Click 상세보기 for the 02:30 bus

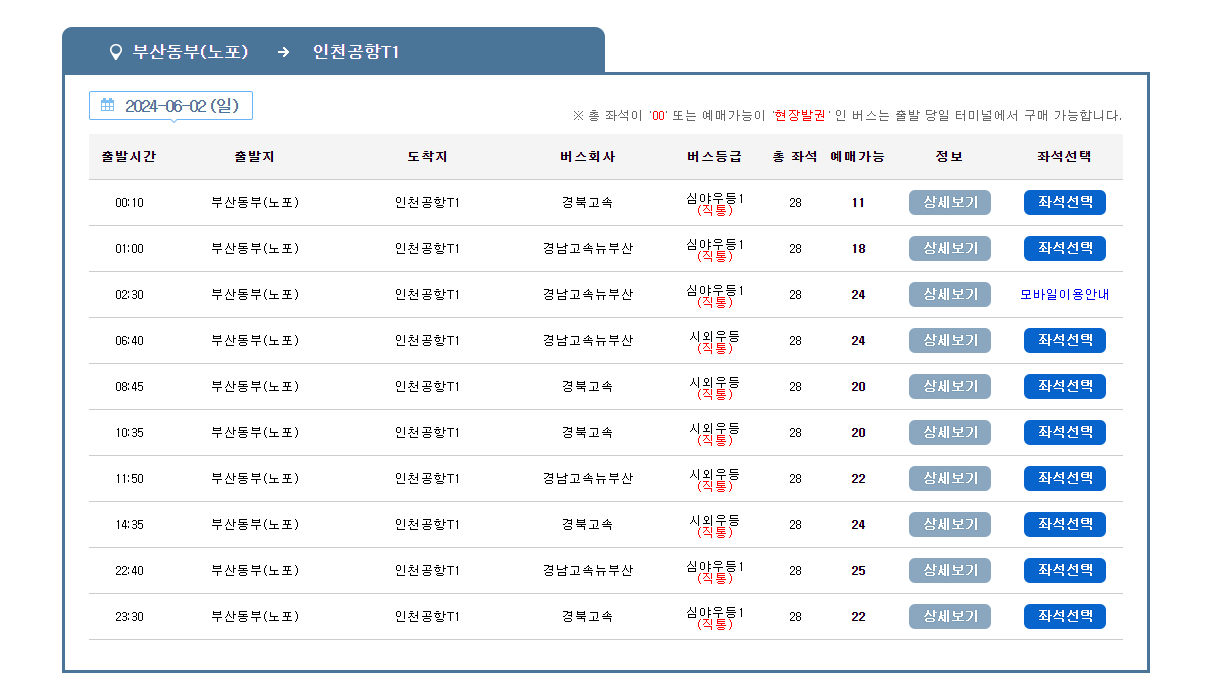(950, 295)
